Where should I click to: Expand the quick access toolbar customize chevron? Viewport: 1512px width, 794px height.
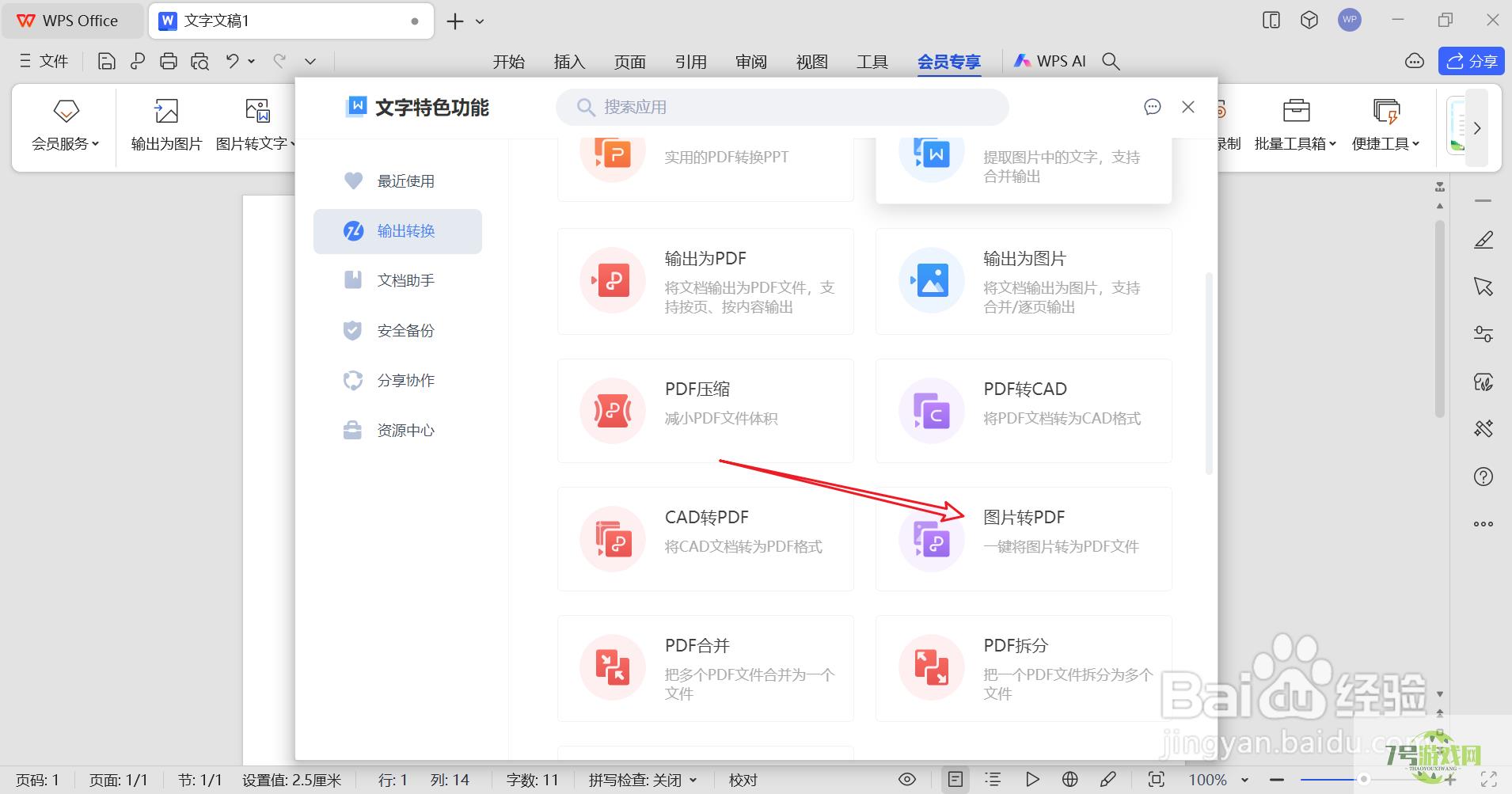coord(310,61)
